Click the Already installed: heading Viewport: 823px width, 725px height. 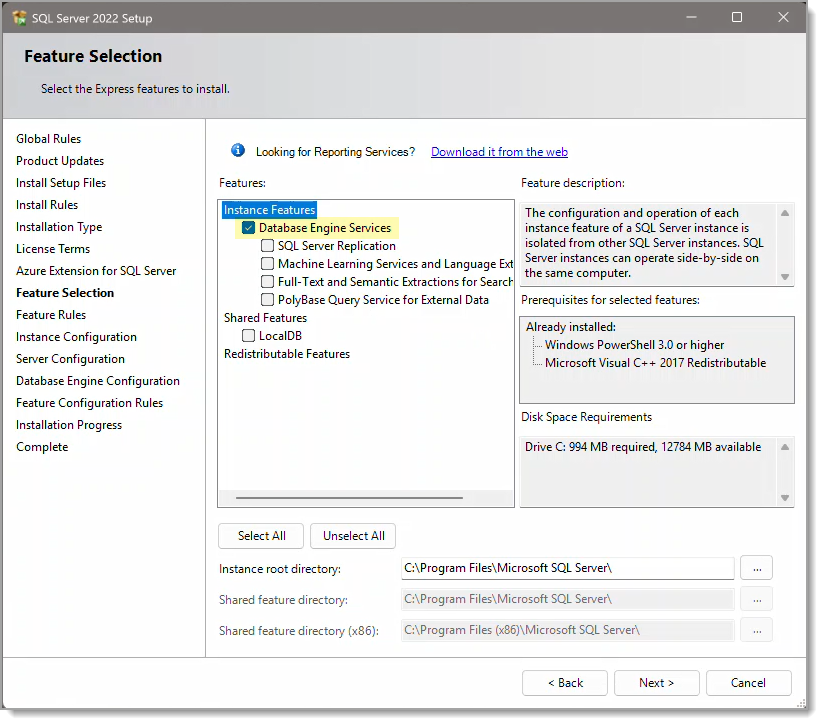click(x=571, y=327)
